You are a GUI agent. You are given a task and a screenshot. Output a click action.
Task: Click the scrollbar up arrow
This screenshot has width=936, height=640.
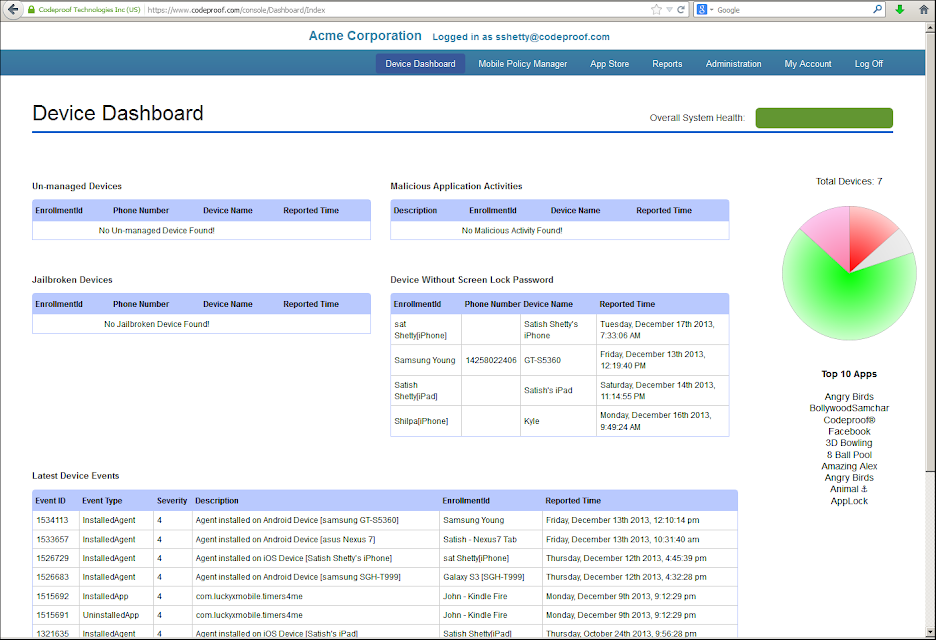[931, 27]
